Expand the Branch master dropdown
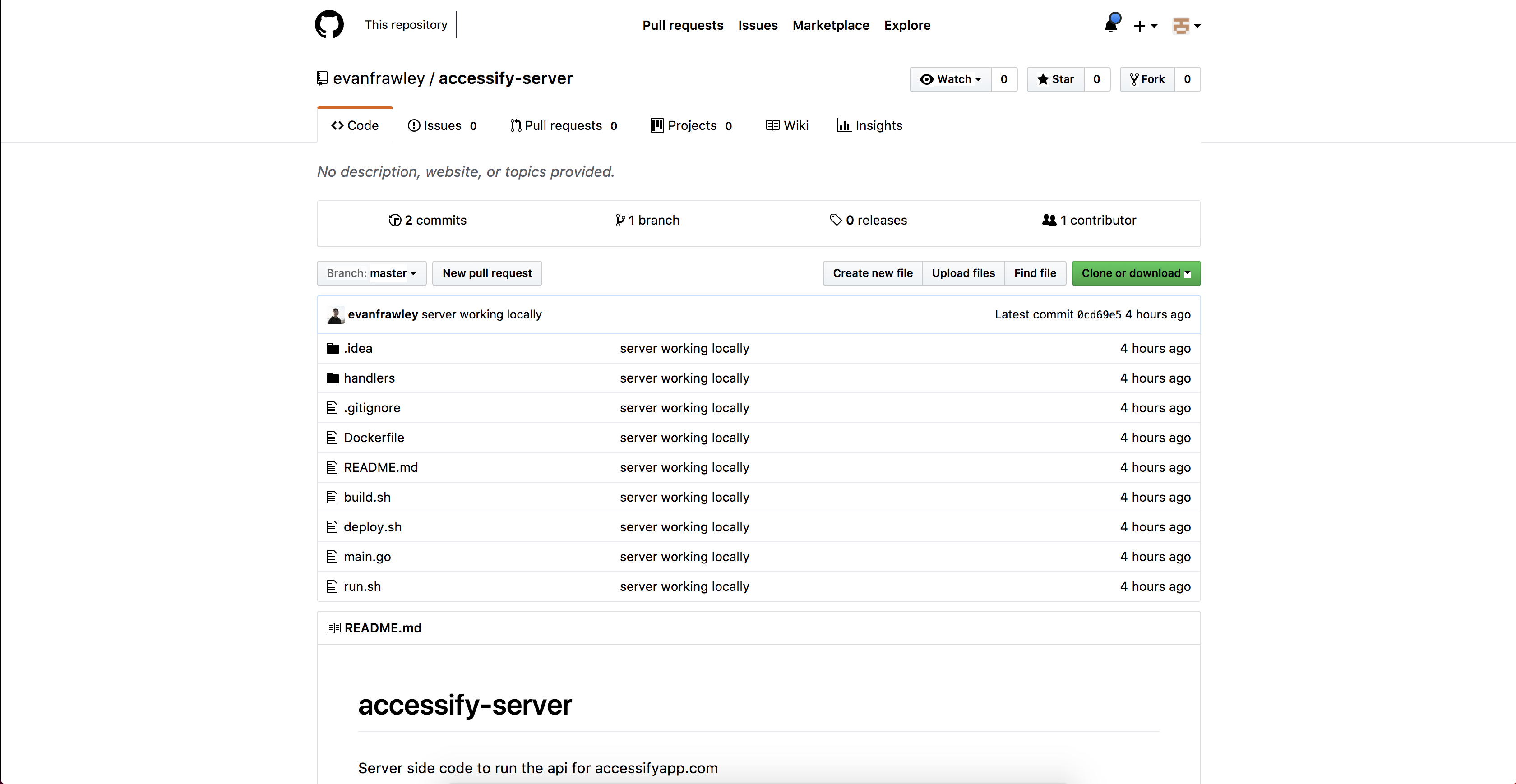Image resolution: width=1516 pixels, height=784 pixels. tap(371, 273)
